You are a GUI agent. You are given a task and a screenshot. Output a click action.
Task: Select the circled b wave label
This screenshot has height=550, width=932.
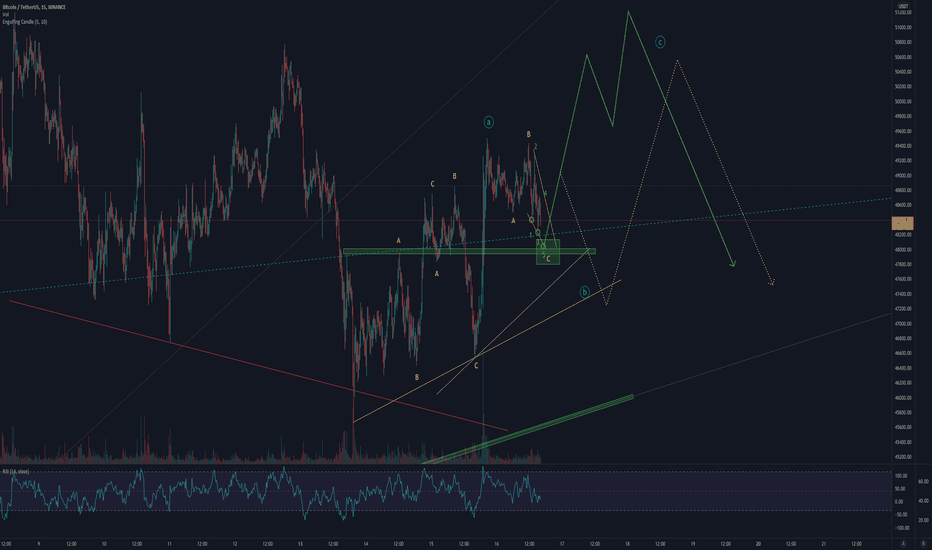[584, 292]
